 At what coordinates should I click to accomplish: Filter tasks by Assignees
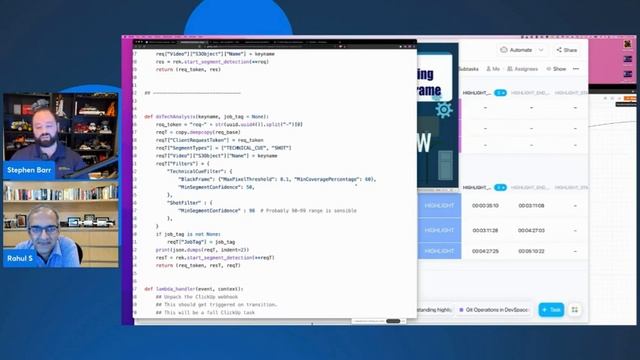(x=522, y=69)
